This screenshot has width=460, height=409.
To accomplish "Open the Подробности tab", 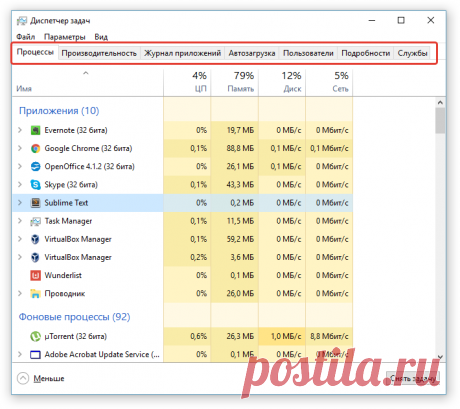I will click(x=366, y=53).
